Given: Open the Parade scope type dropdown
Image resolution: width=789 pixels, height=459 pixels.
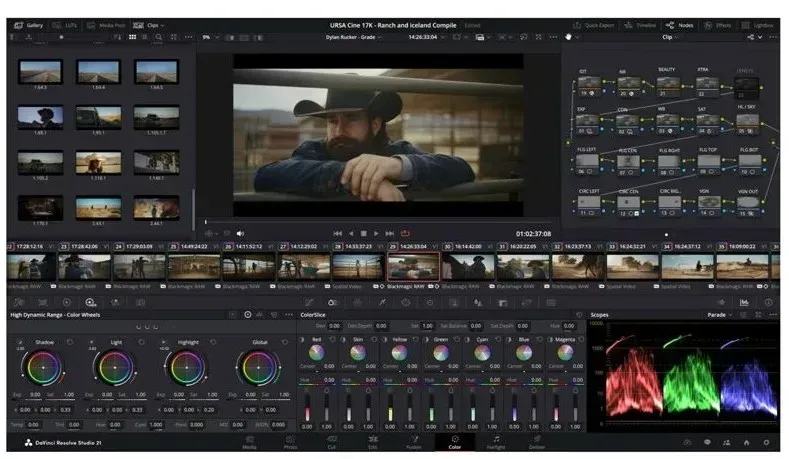Looking at the screenshot, I should (x=720, y=315).
